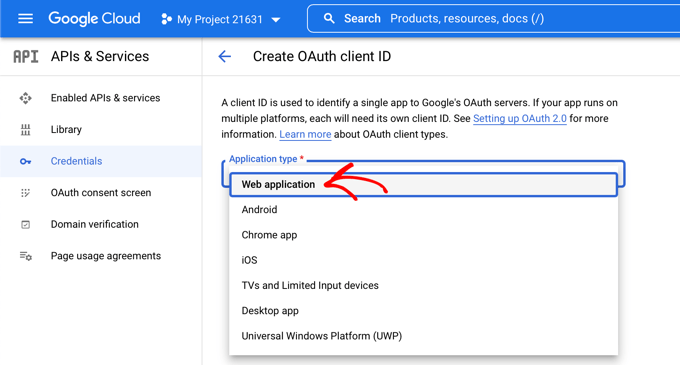Open the Learn more link
Screen dimensions: 680x365
(305, 134)
